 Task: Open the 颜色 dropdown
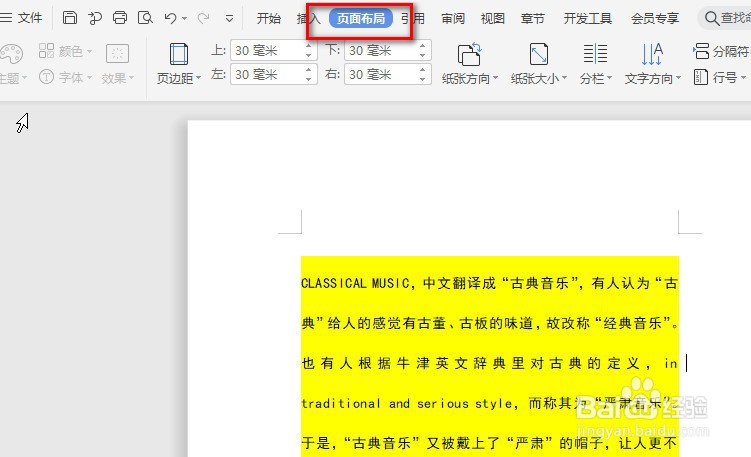(65, 51)
